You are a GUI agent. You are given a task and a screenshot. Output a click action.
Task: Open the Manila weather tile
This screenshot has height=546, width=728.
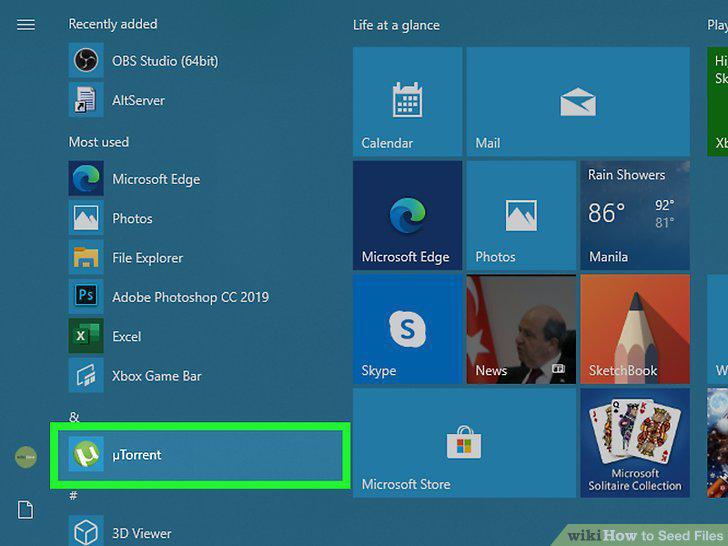pyautogui.click(x=635, y=215)
